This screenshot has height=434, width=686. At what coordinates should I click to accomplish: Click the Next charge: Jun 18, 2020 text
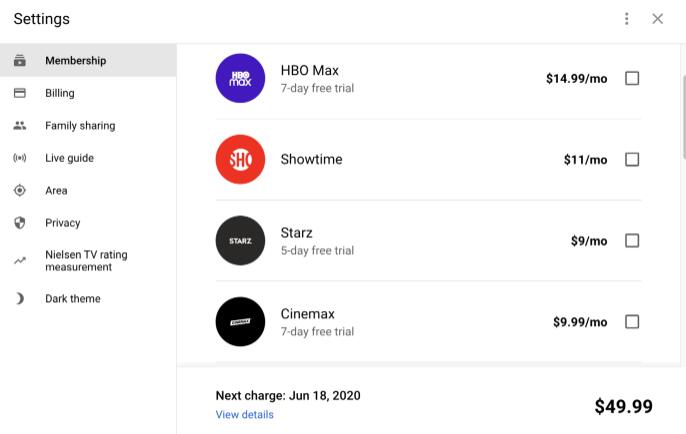coord(288,396)
